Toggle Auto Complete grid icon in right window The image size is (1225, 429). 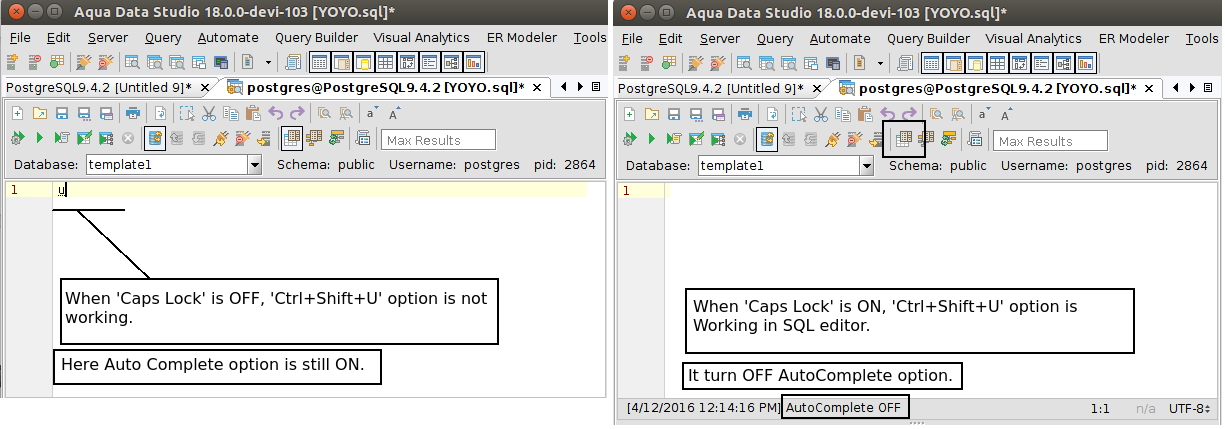click(904, 139)
